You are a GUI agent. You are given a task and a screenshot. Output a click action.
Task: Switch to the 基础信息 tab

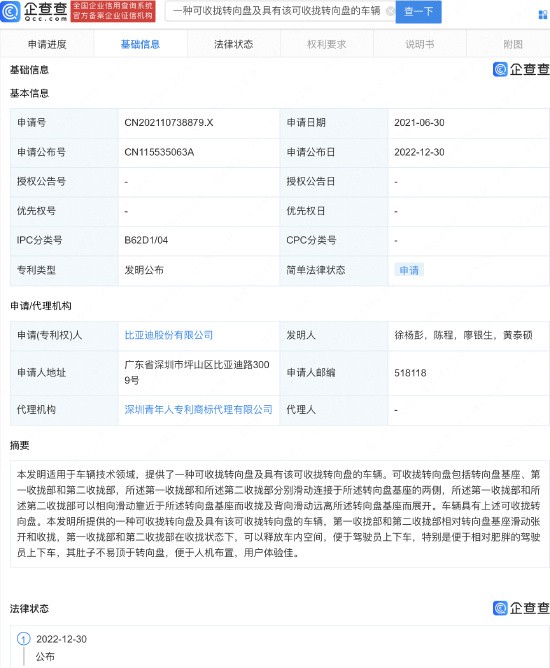pyautogui.click(x=140, y=44)
